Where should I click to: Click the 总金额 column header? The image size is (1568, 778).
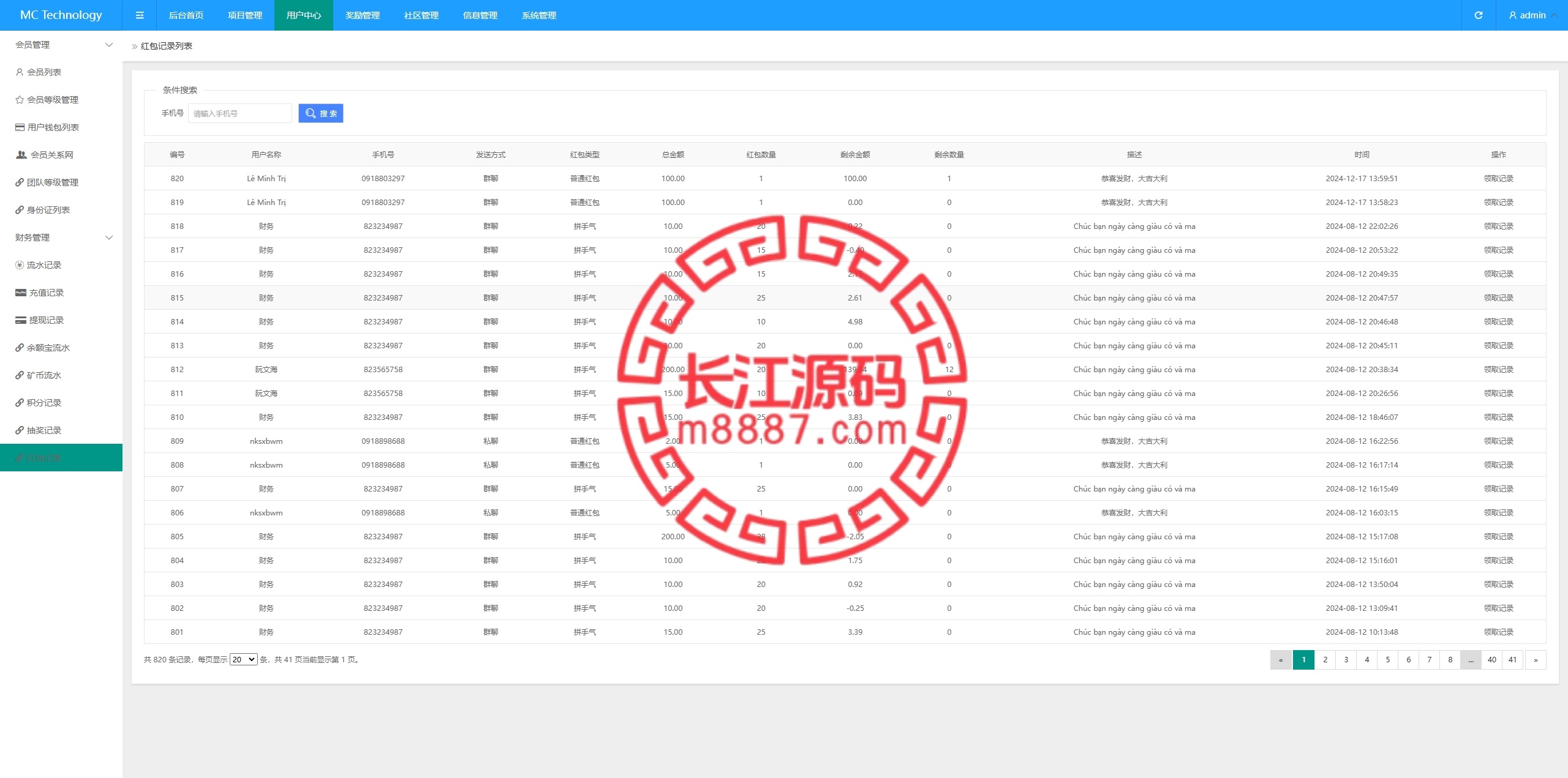pyautogui.click(x=673, y=155)
